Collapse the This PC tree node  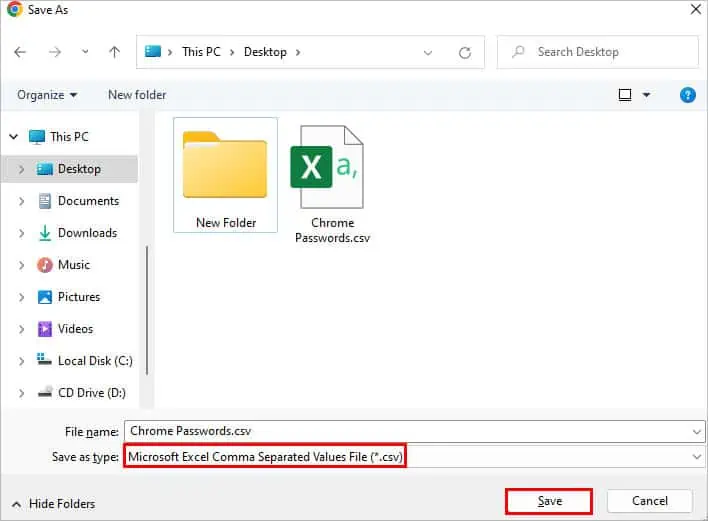coord(14,136)
